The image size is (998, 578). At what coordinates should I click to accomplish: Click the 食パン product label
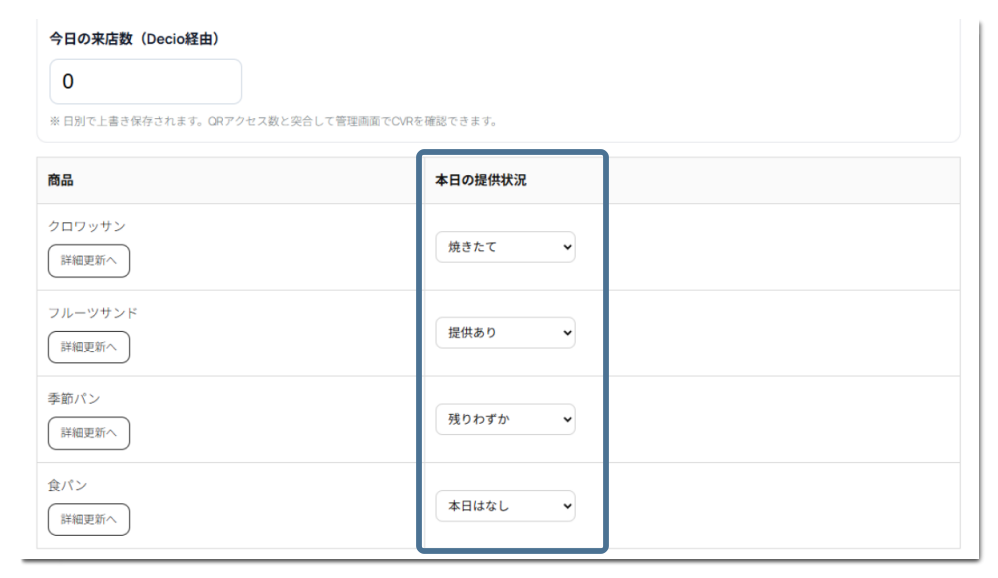tap(67, 485)
